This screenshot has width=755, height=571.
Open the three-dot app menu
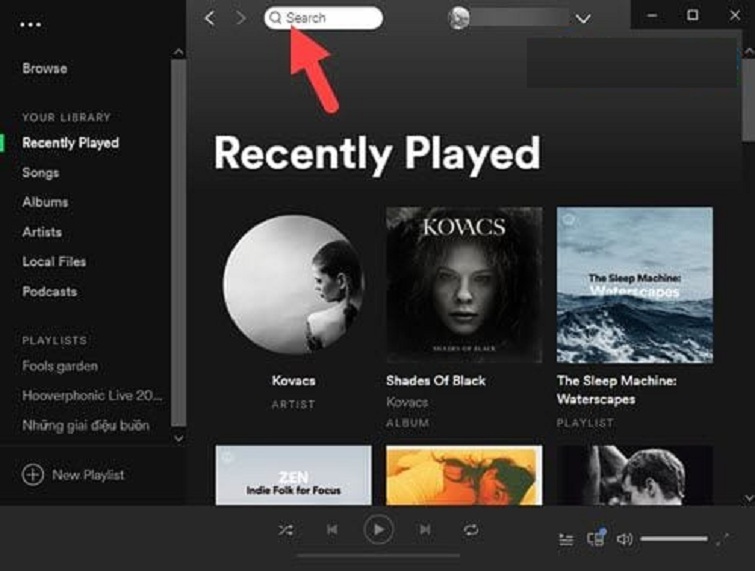pos(32,24)
